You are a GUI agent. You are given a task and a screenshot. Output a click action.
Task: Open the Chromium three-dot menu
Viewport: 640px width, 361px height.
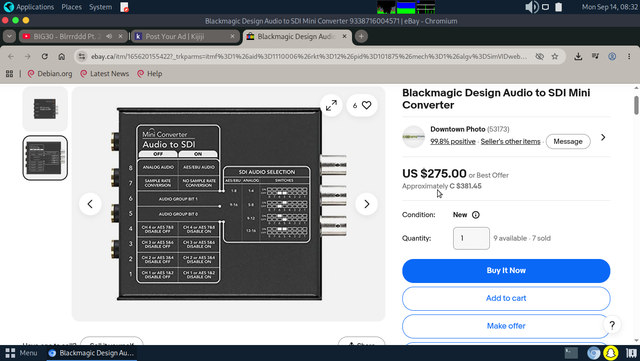click(x=629, y=57)
